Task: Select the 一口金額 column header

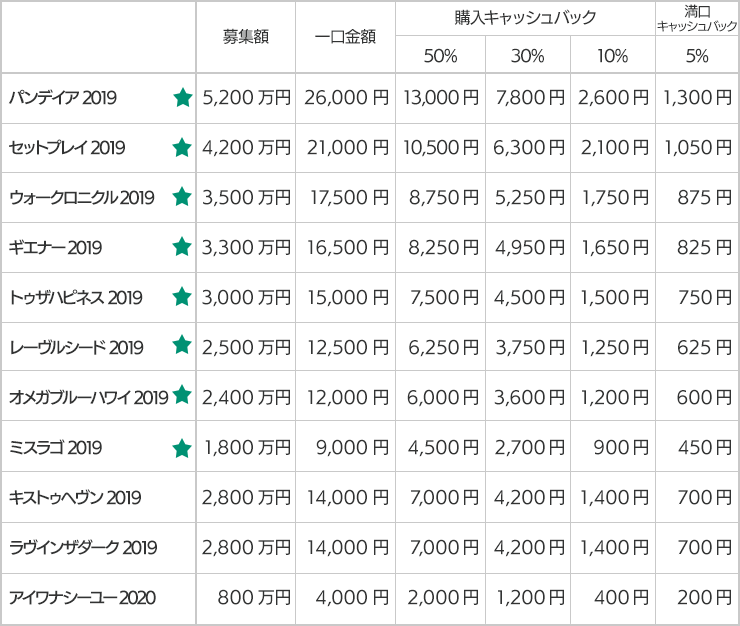Action: [x=345, y=37]
